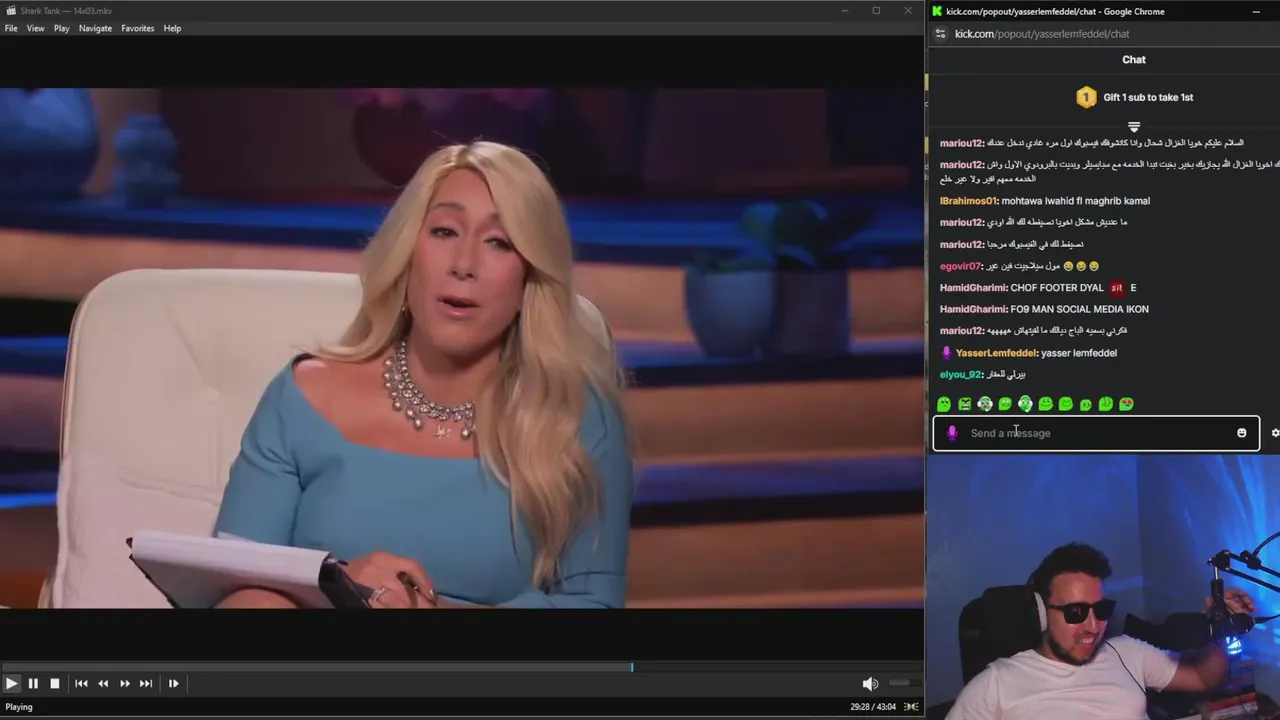Viewport: 1280px width, 720px height.
Task: Open YasserLemfeddel username in chat
Action: 996,353
